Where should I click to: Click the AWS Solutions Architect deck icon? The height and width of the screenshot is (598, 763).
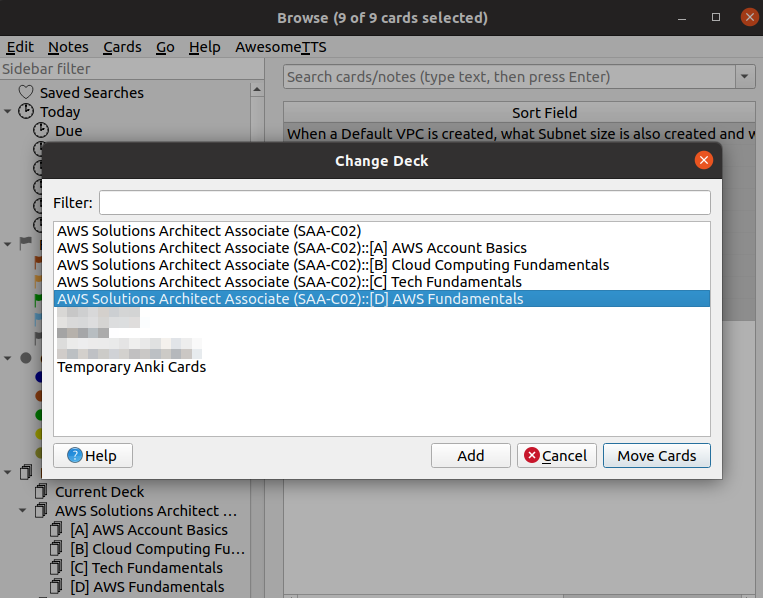[x=41, y=510]
